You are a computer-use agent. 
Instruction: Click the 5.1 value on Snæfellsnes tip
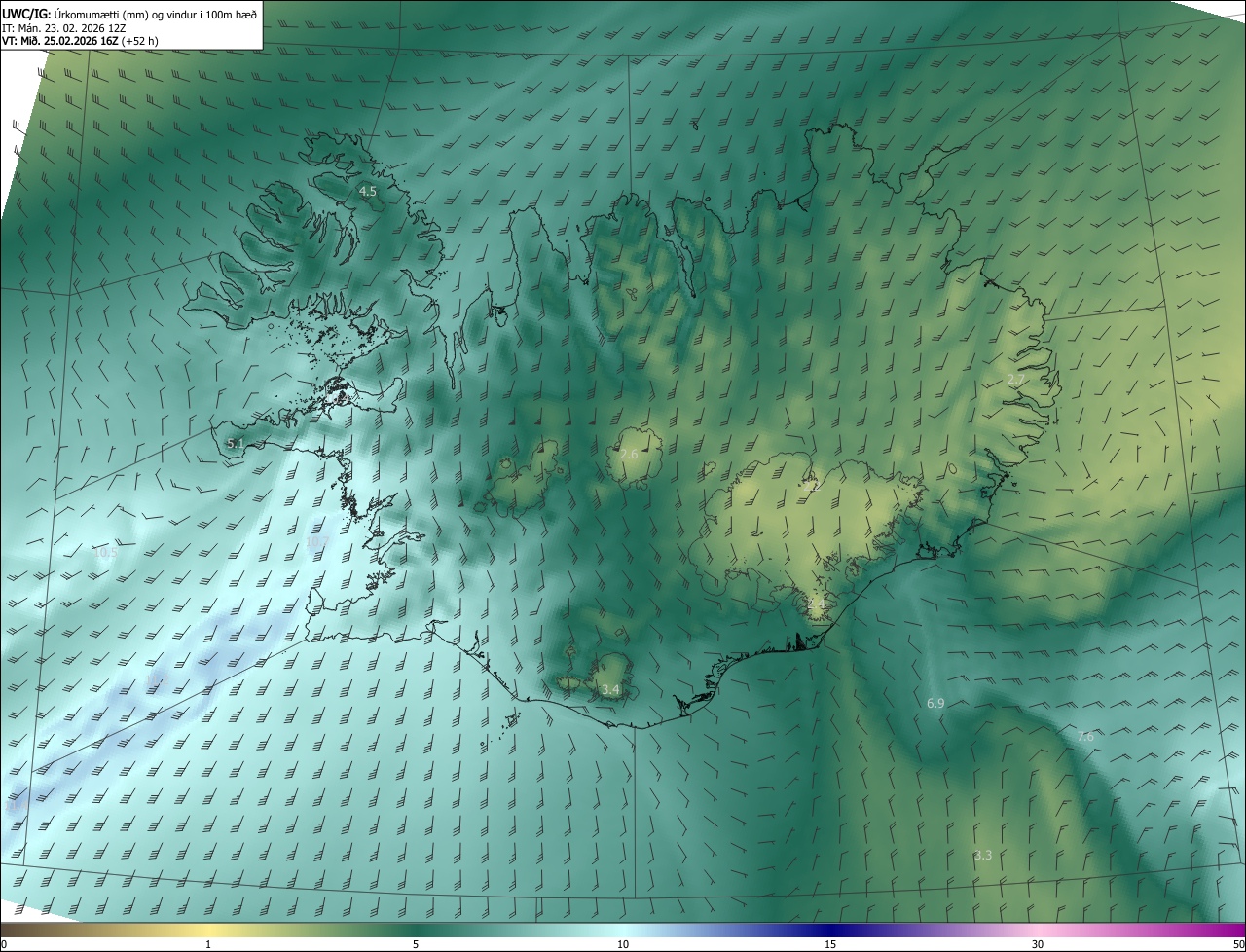pyautogui.click(x=235, y=443)
